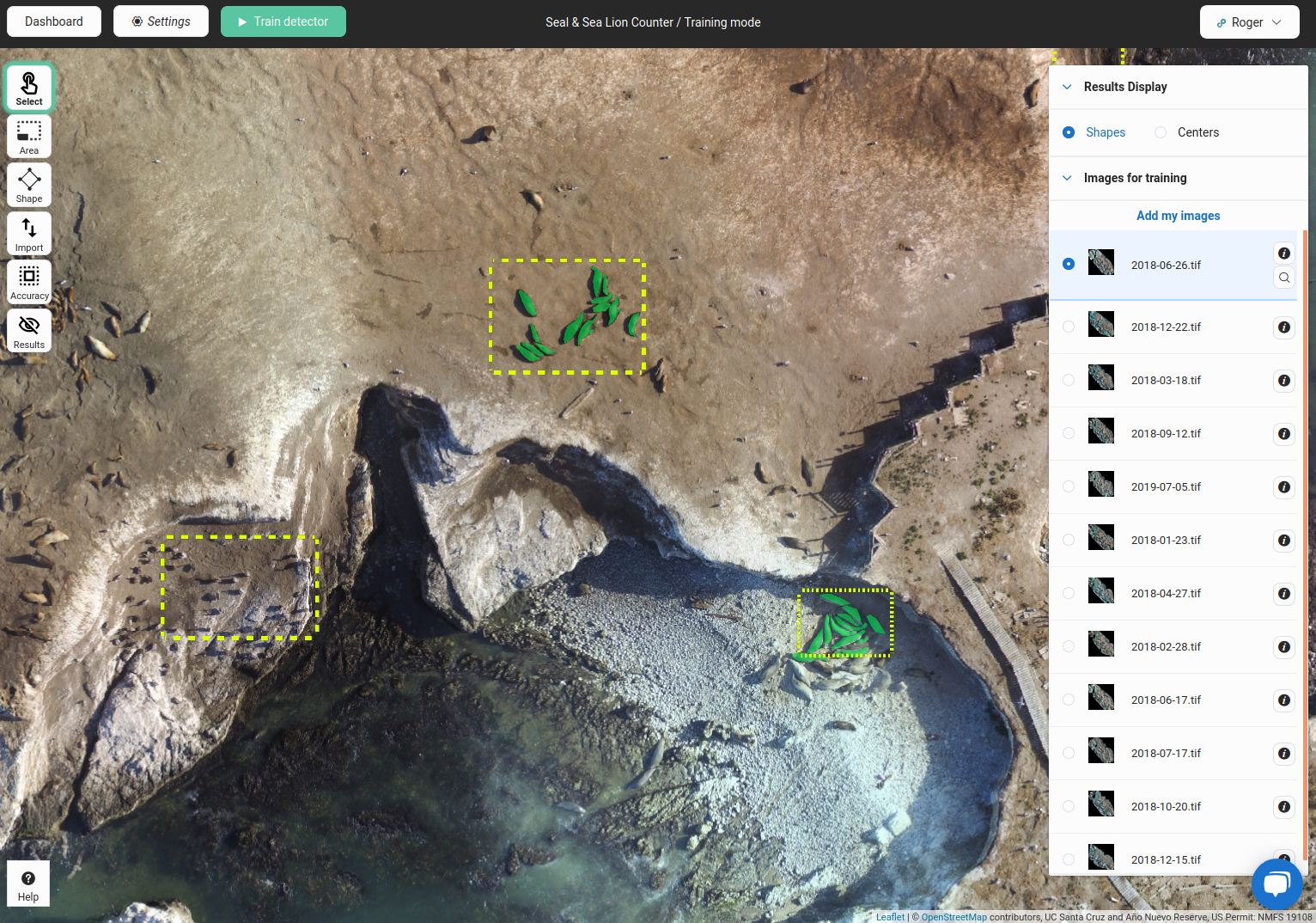Click the 2018-09-12.tif file name
1316x923 pixels.
[x=1166, y=434]
